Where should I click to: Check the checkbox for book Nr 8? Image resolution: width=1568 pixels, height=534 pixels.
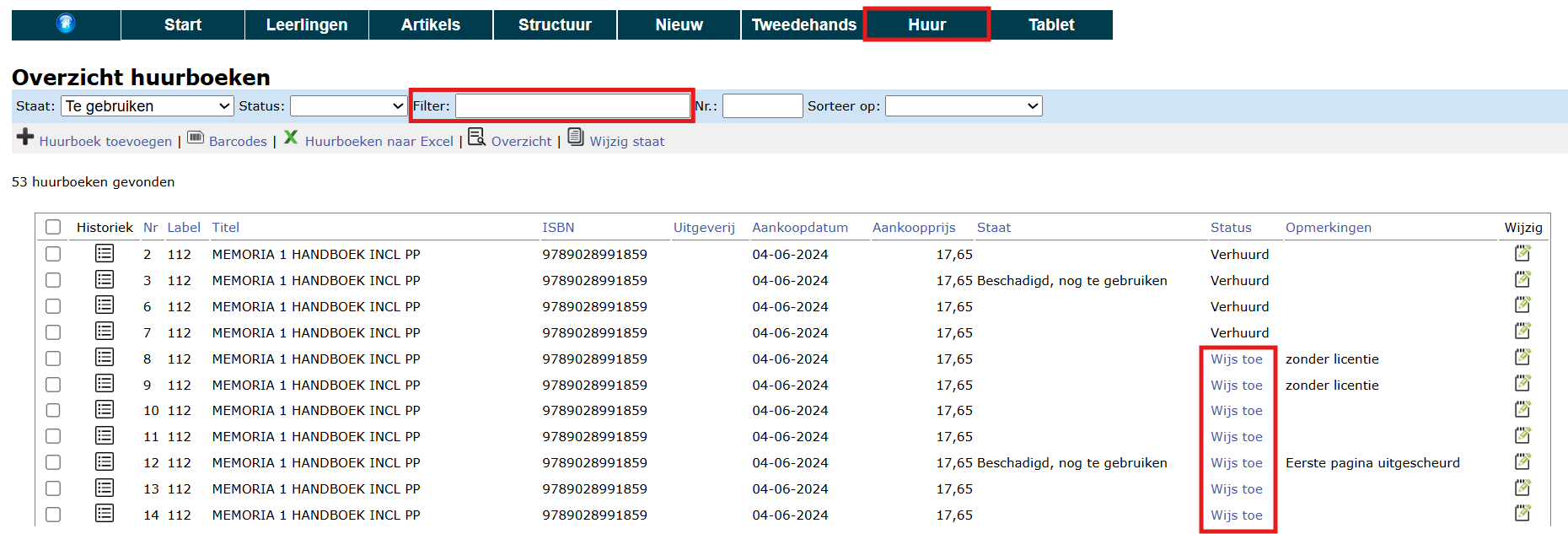tap(53, 359)
